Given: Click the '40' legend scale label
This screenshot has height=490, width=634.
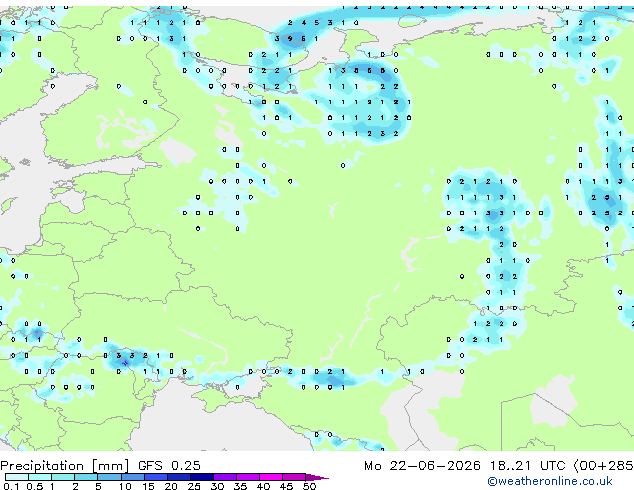Looking at the screenshot, I should click(x=264, y=486).
